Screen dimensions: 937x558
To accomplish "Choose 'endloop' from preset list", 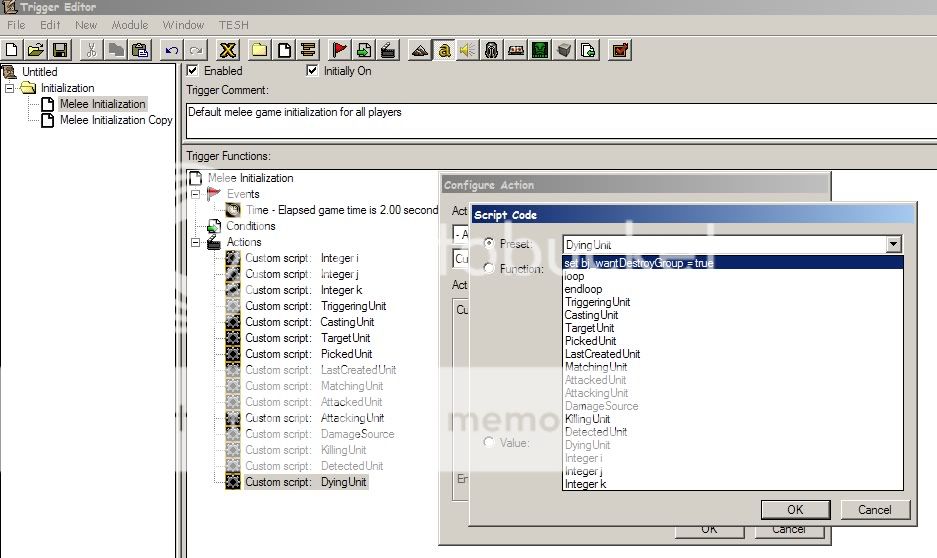I will click(x=733, y=289).
